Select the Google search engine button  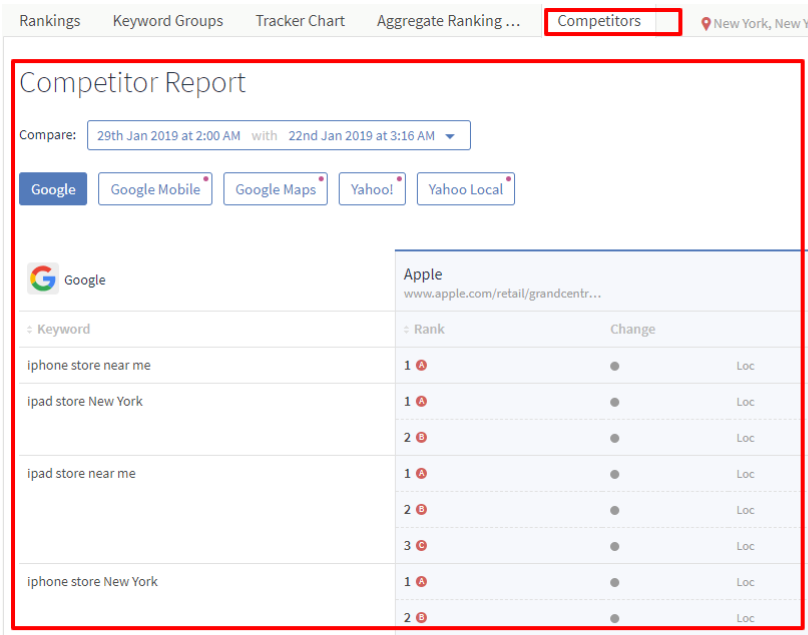(53, 189)
